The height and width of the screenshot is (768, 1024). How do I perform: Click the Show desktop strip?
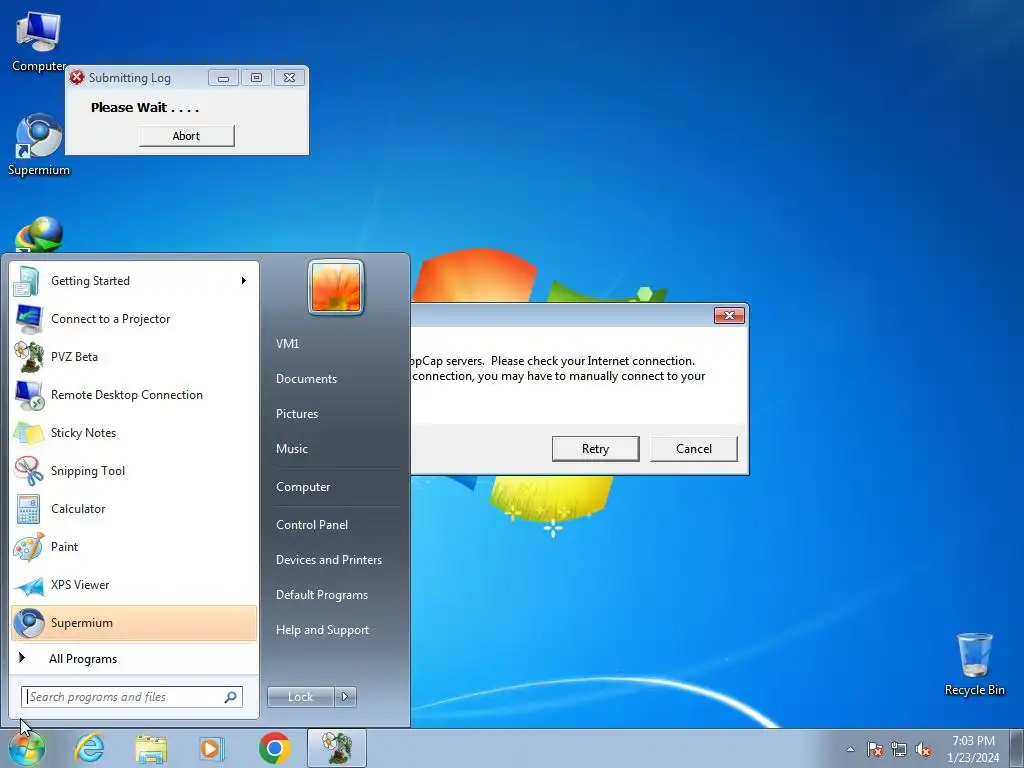(1017, 748)
